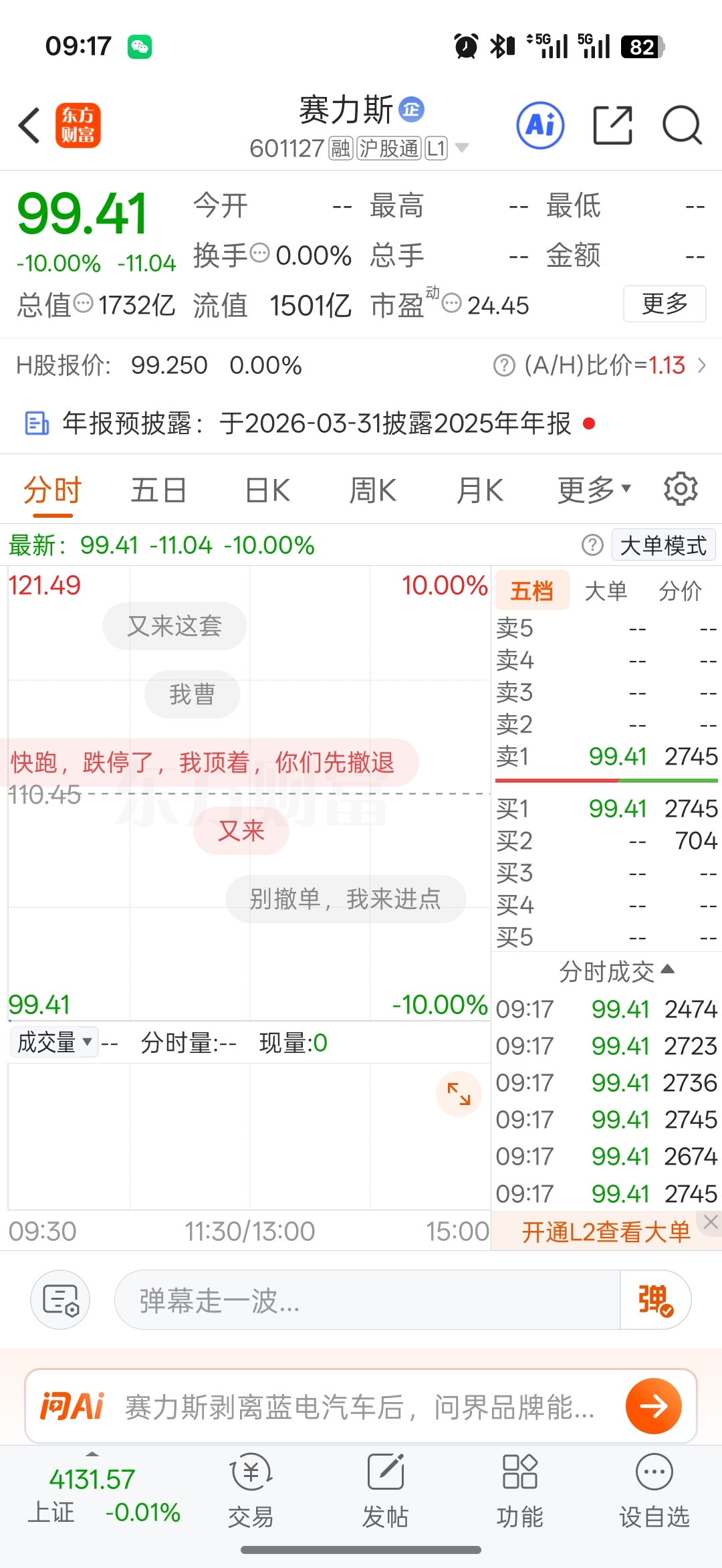Open chart settings gear icon
The height and width of the screenshot is (1568, 722).
(x=681, y=489)
